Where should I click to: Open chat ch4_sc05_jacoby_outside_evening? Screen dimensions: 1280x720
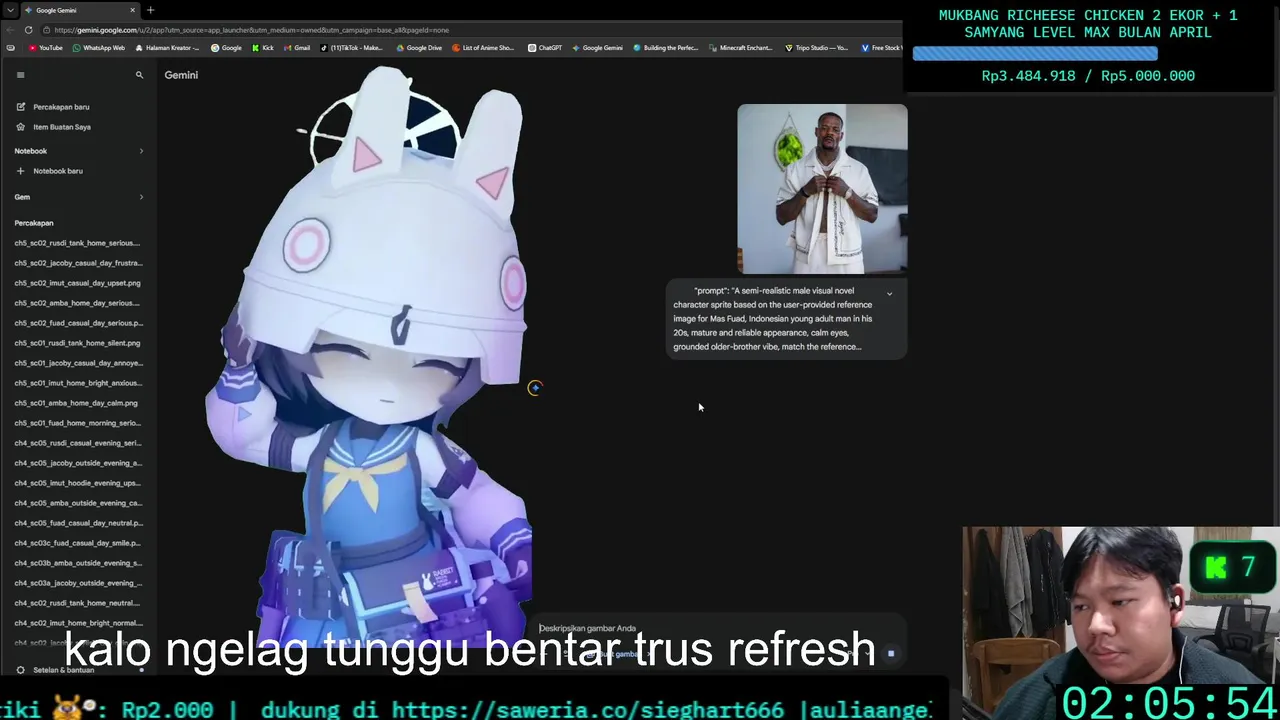point(77,463)
